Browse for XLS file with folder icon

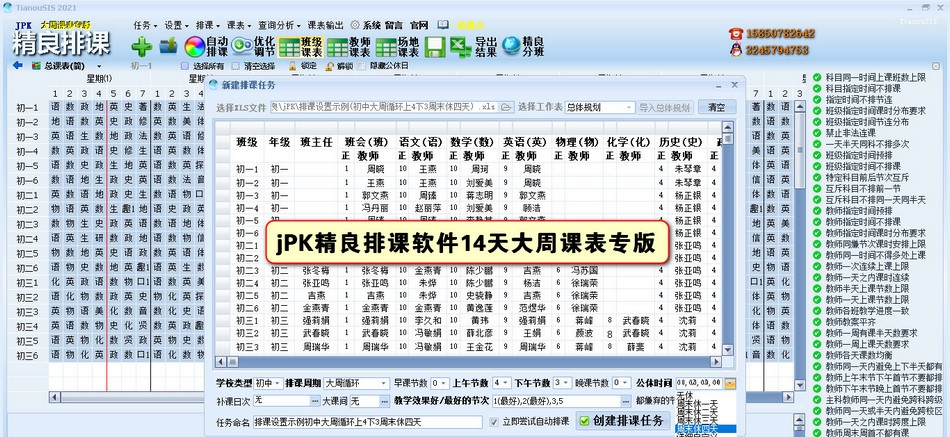(x=507, y=107)
